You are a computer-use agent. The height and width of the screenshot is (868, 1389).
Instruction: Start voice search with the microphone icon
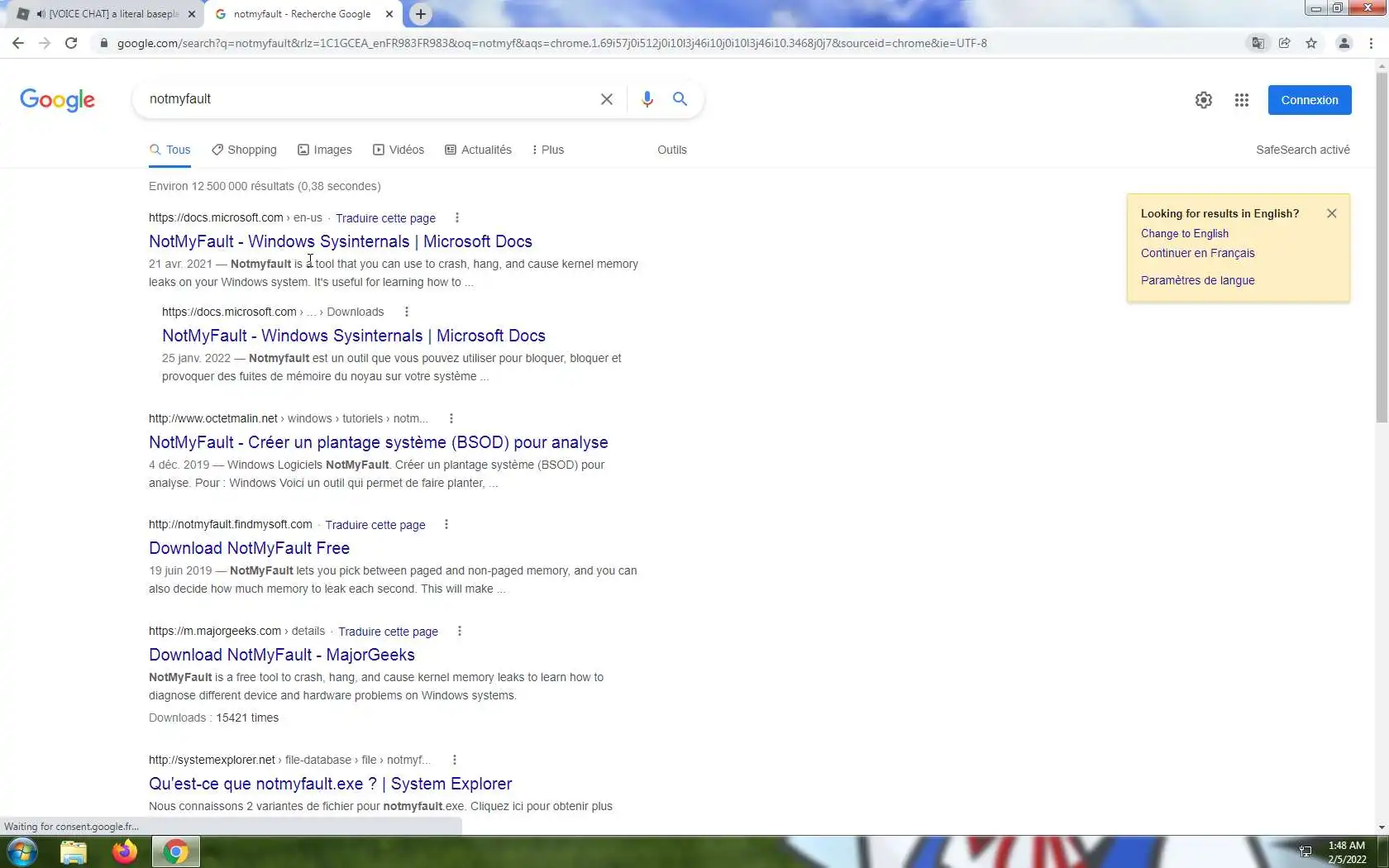point(647,99)
